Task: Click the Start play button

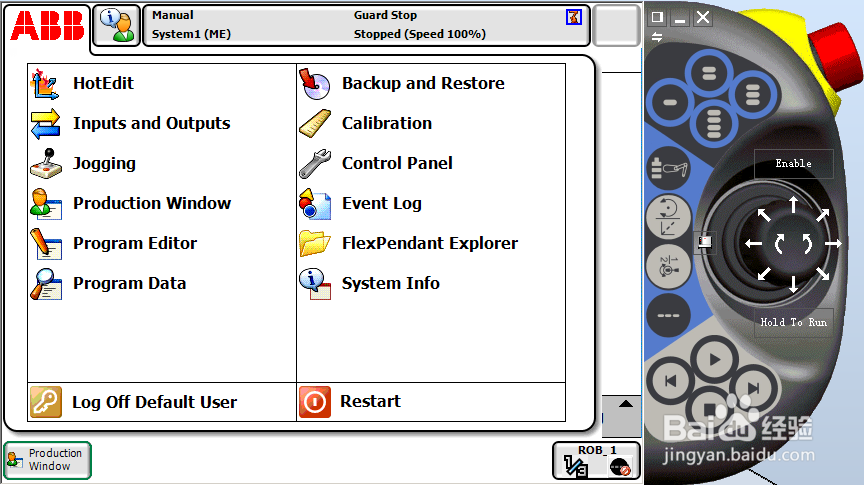Action: click(x=714, y=360)
